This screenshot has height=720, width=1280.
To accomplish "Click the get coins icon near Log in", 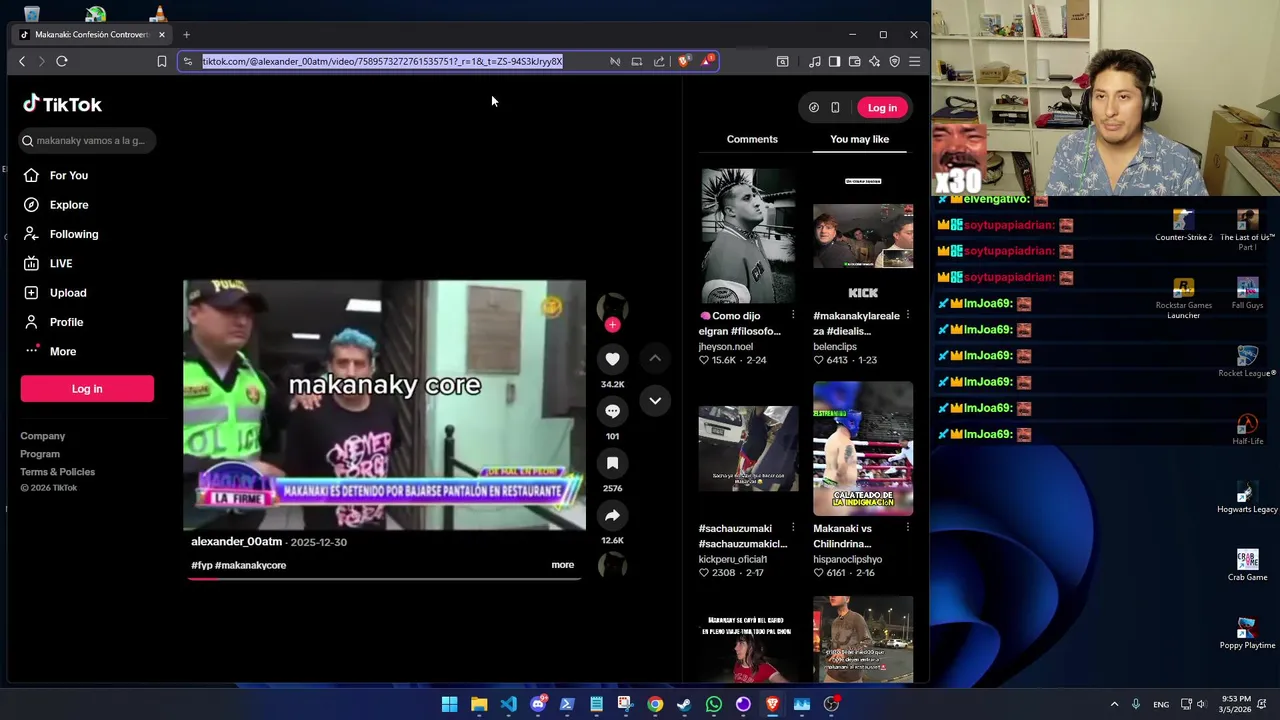I will point(814,108).
